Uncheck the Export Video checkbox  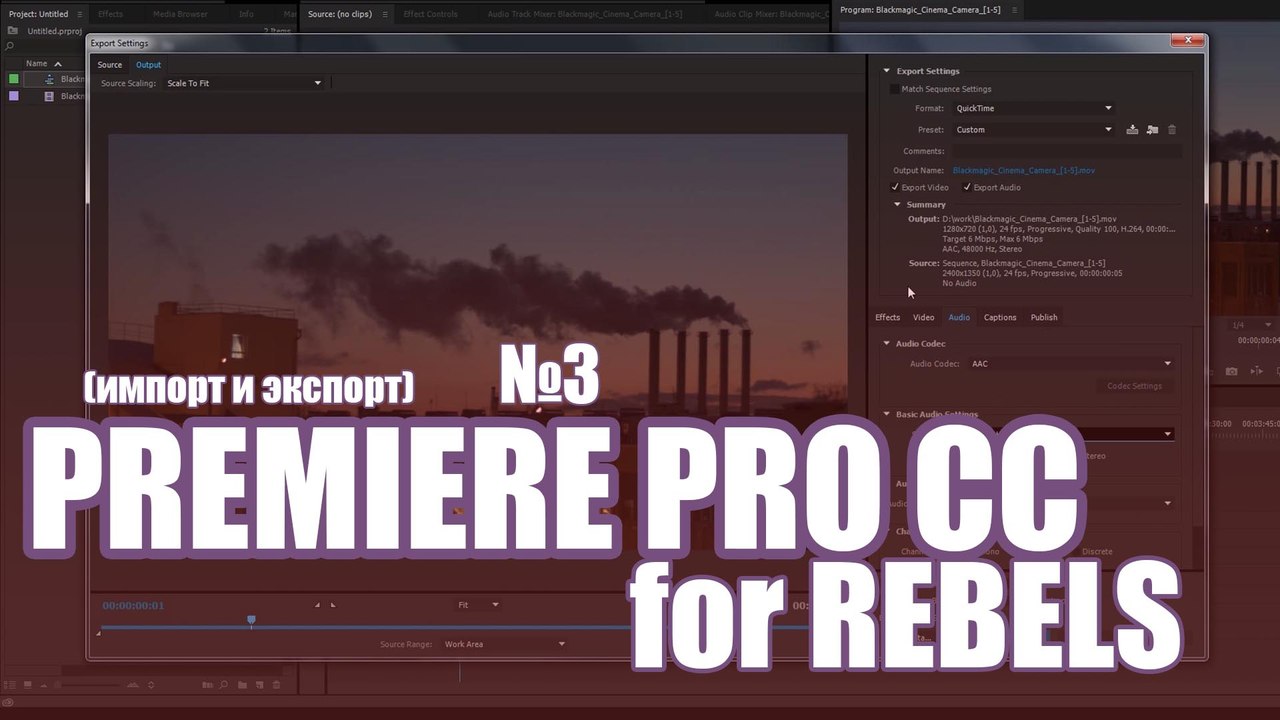895,187
